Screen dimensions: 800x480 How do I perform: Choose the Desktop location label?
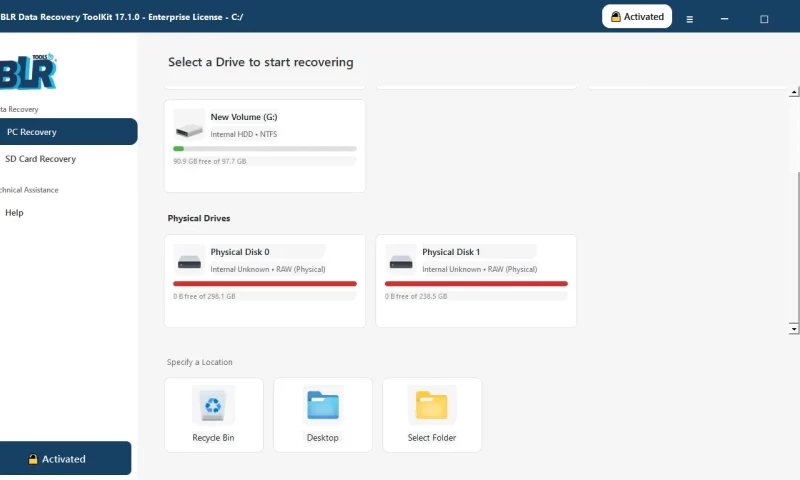pyautogui.click(x=322, y=438)
